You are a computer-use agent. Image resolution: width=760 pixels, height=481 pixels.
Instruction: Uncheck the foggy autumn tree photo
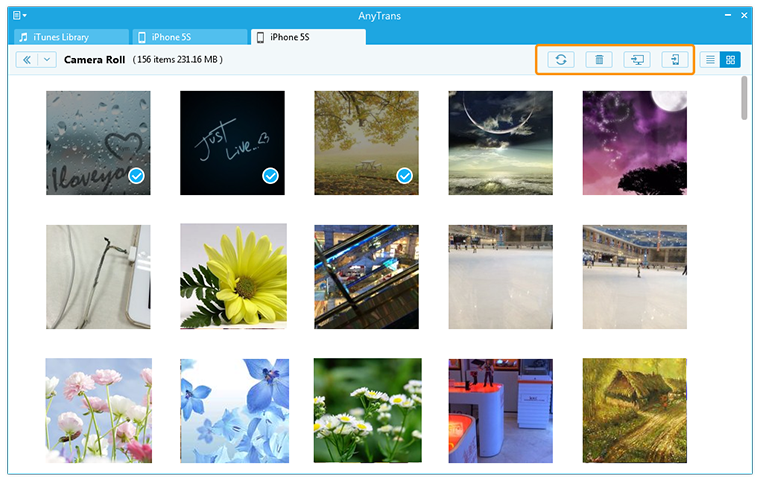(404, 177)
